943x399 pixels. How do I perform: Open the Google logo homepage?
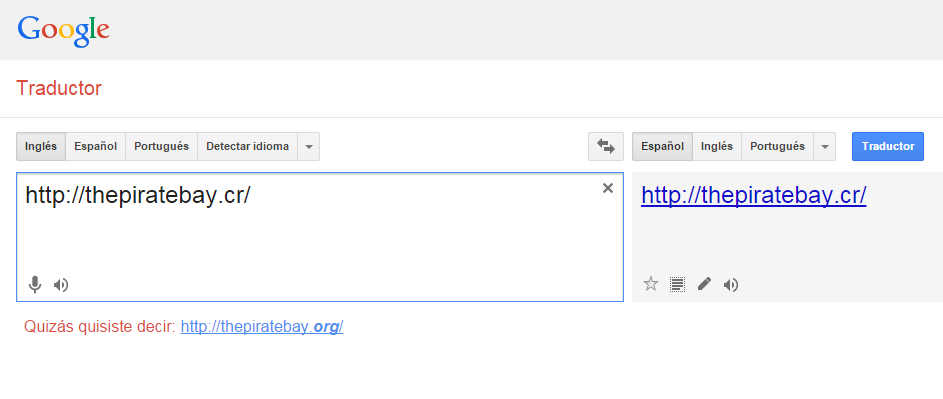(63, 31)
